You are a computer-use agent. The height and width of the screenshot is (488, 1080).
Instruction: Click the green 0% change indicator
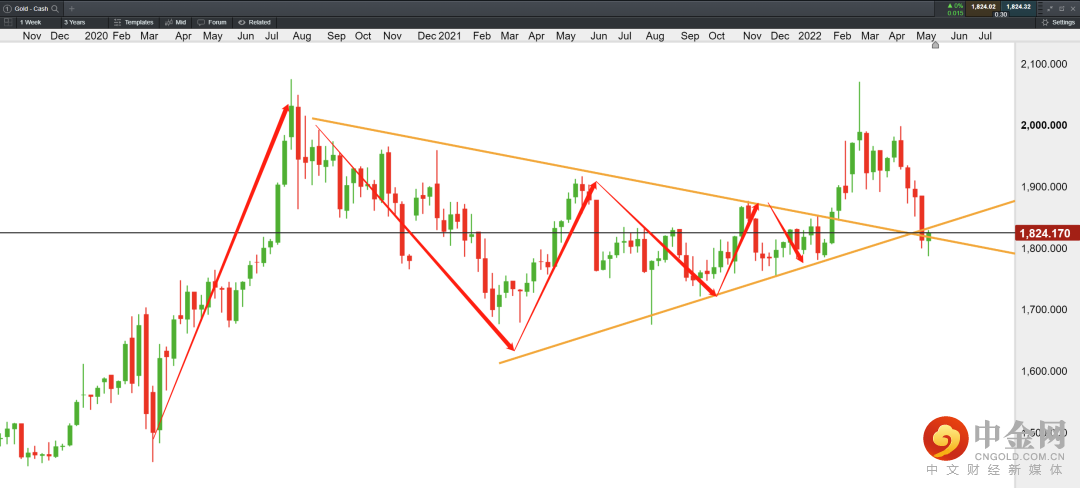pyautogui.click(x=955, y=6)
